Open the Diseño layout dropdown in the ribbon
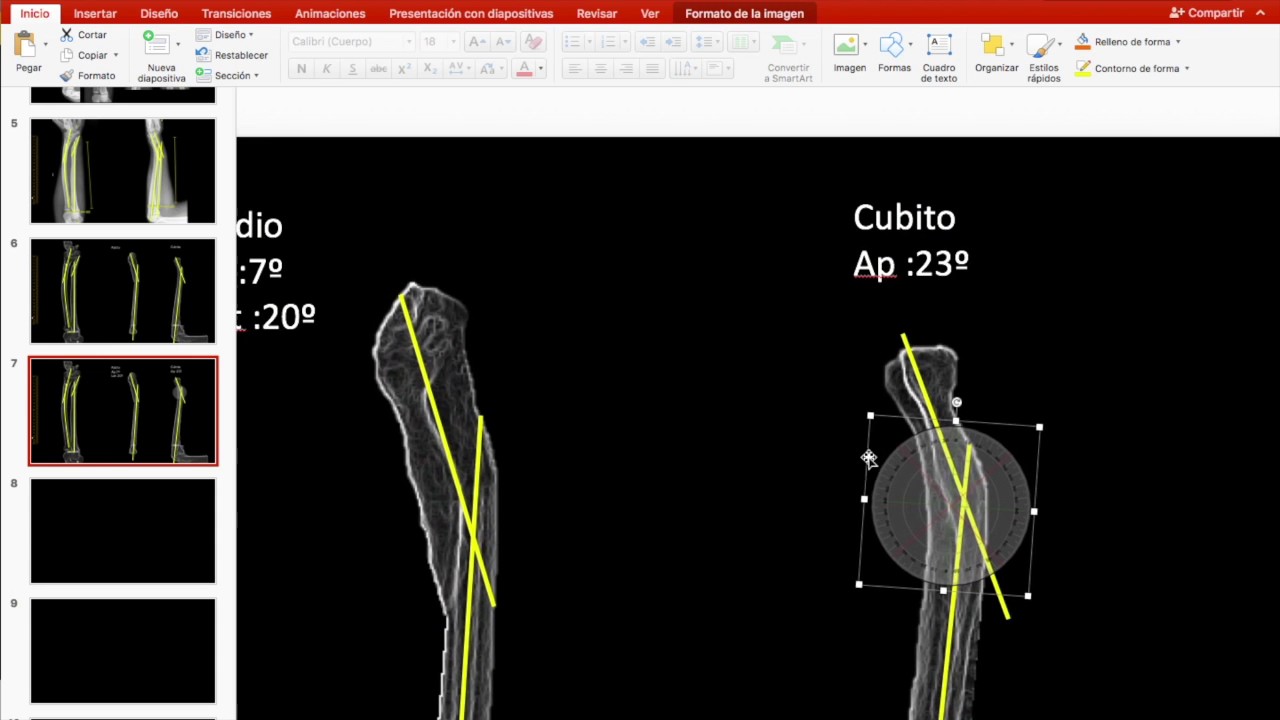1280x720 pixels. [225, 35]
